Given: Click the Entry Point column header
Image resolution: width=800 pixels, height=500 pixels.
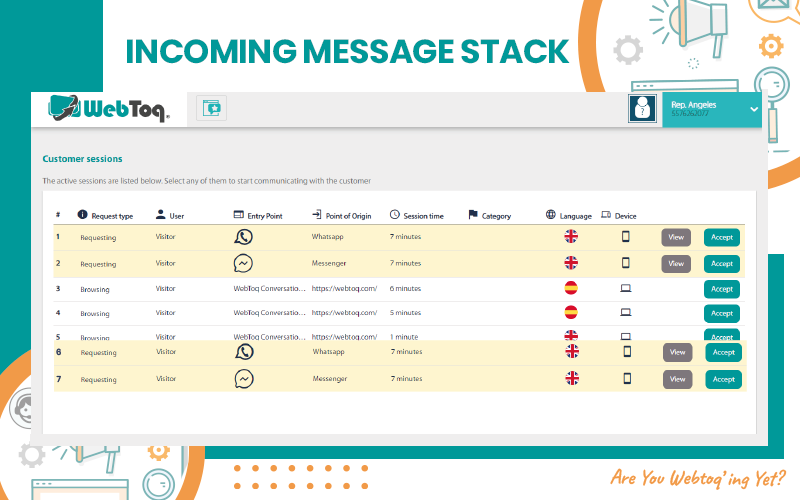Looking at the screenshot, I should coord(265,216).
